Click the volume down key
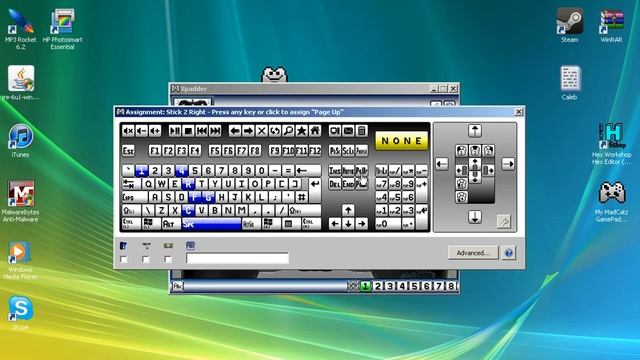 point(142,131)
